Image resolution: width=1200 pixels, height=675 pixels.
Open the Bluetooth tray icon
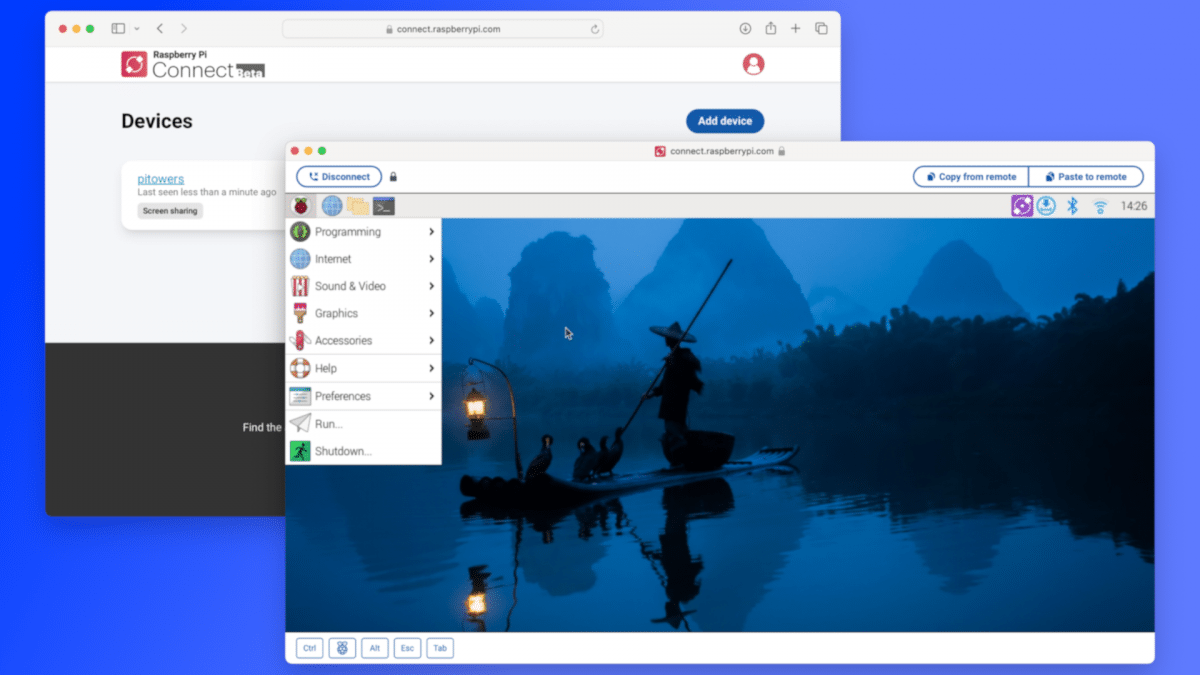[1072, 206]
